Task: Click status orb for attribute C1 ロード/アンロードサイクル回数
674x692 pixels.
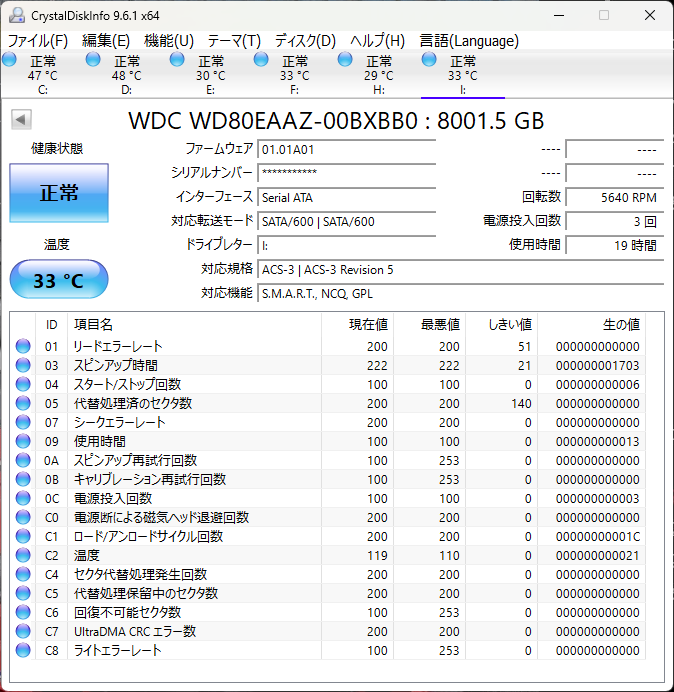Action: 23,536
